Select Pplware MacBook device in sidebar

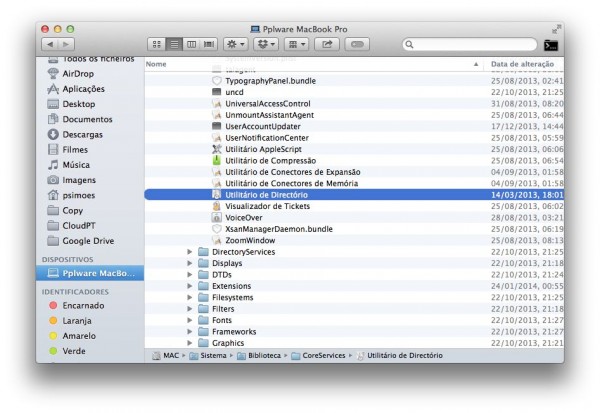[x=90, y=273]
